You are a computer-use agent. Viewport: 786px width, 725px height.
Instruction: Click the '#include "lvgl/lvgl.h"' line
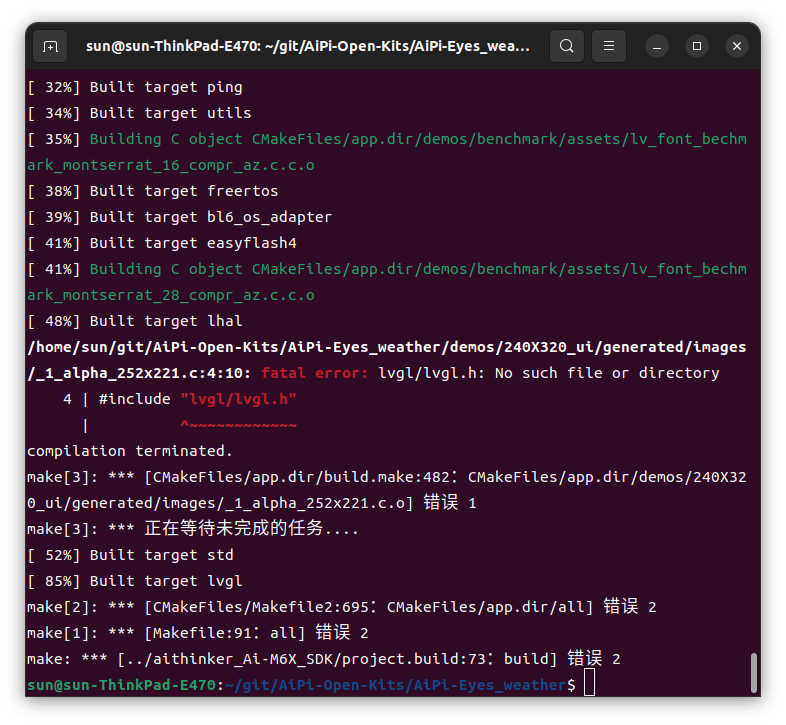(180, 399)
